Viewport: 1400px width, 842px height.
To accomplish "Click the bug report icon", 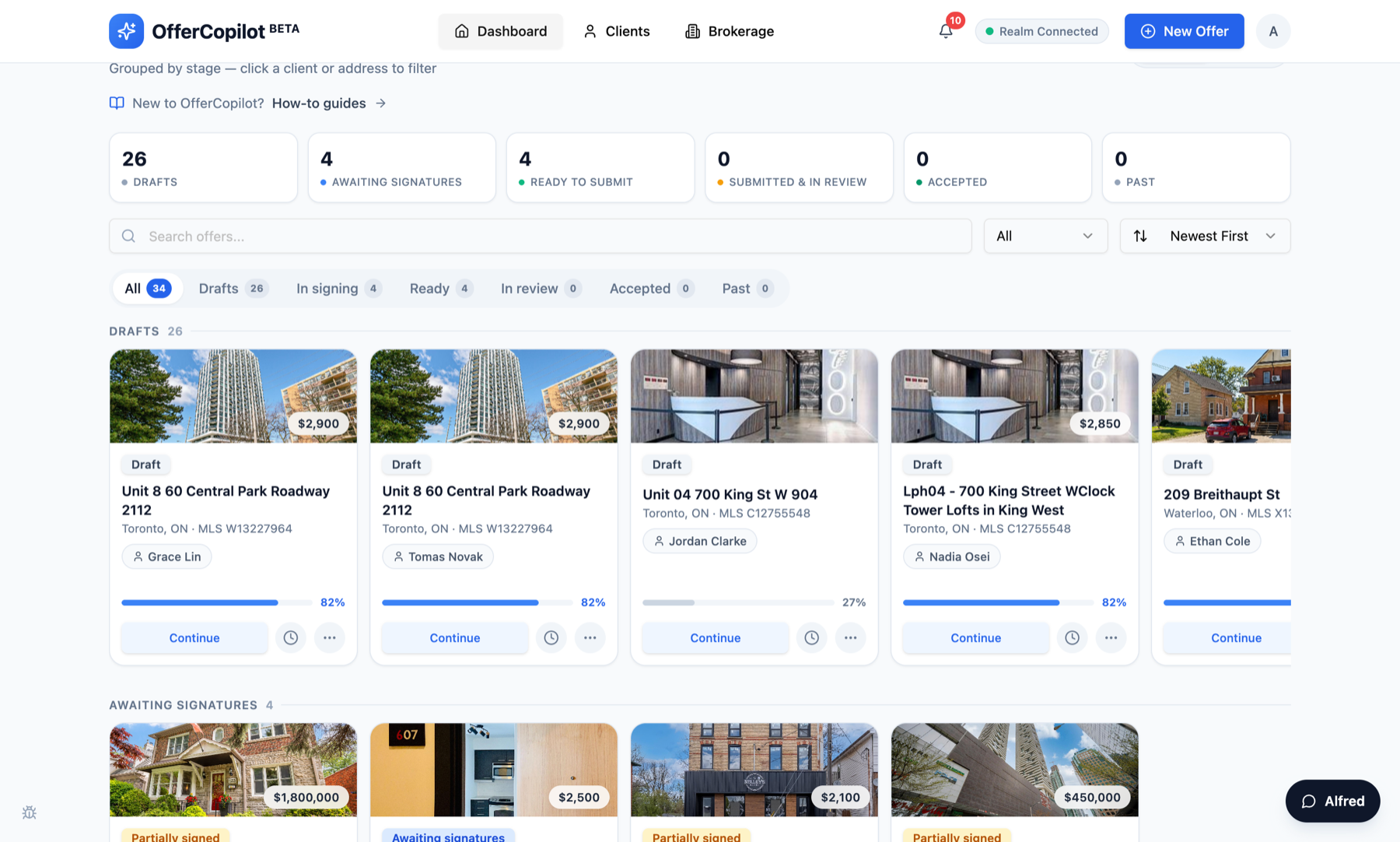I will coord(30,812).
